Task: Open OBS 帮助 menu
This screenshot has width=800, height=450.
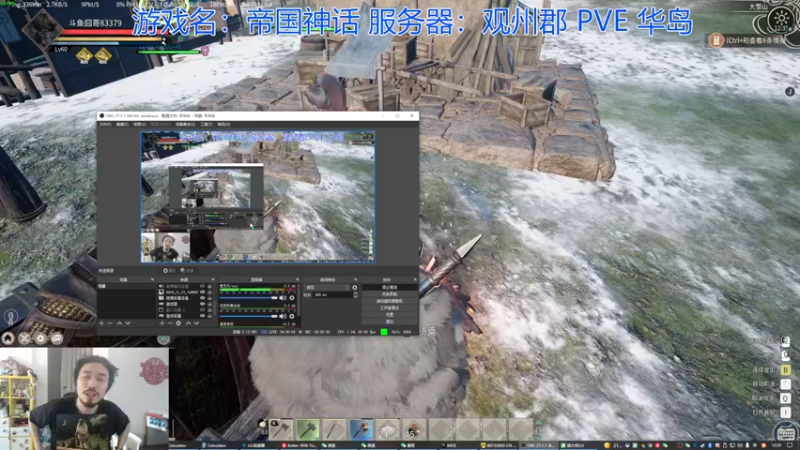Action: (x=223, y=124)
